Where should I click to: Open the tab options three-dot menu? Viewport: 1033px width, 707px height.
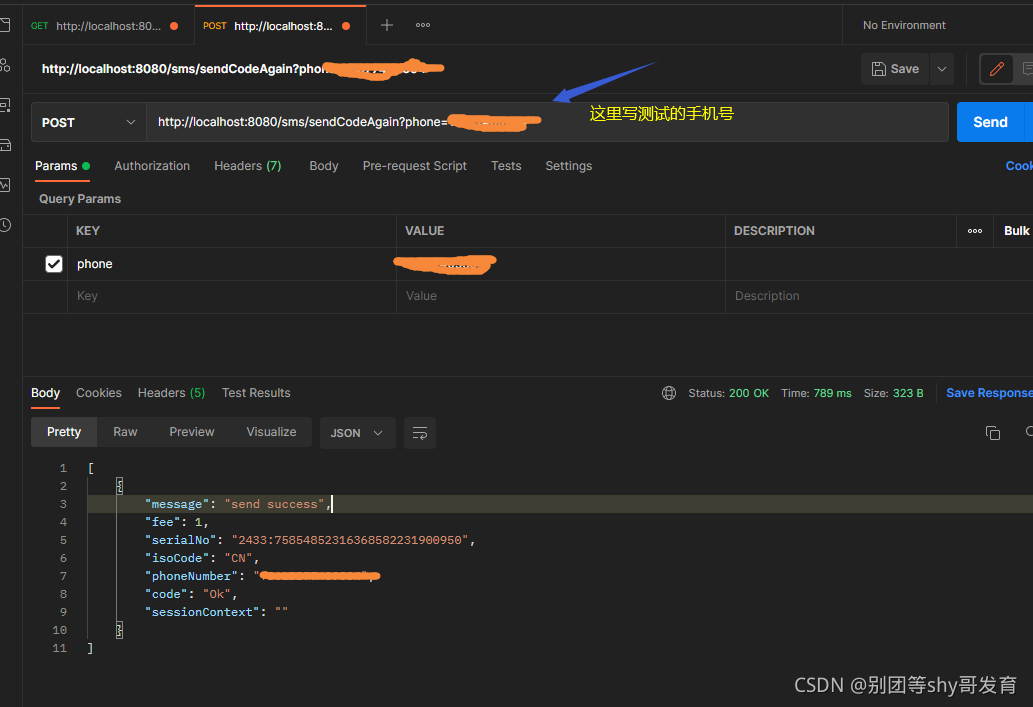click(423, 25)
